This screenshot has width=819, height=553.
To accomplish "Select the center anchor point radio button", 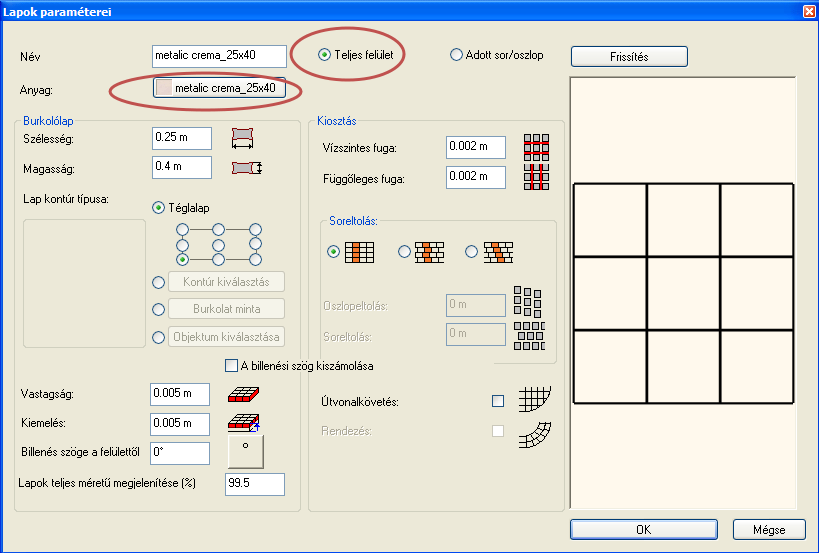I will click(218, 244).
